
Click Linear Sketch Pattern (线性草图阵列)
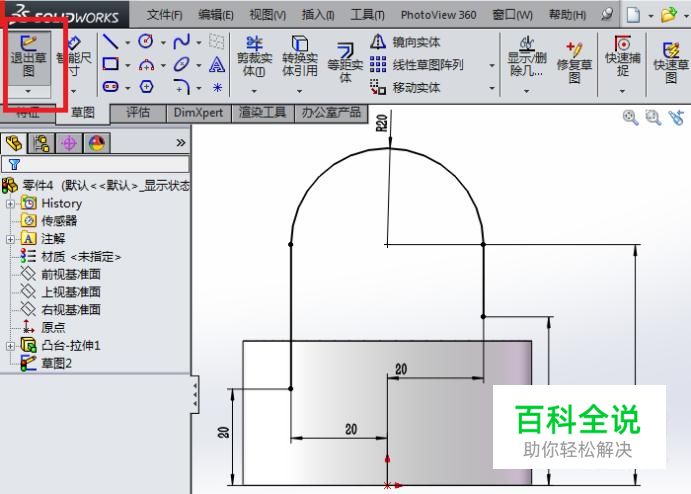coord(417,65)
